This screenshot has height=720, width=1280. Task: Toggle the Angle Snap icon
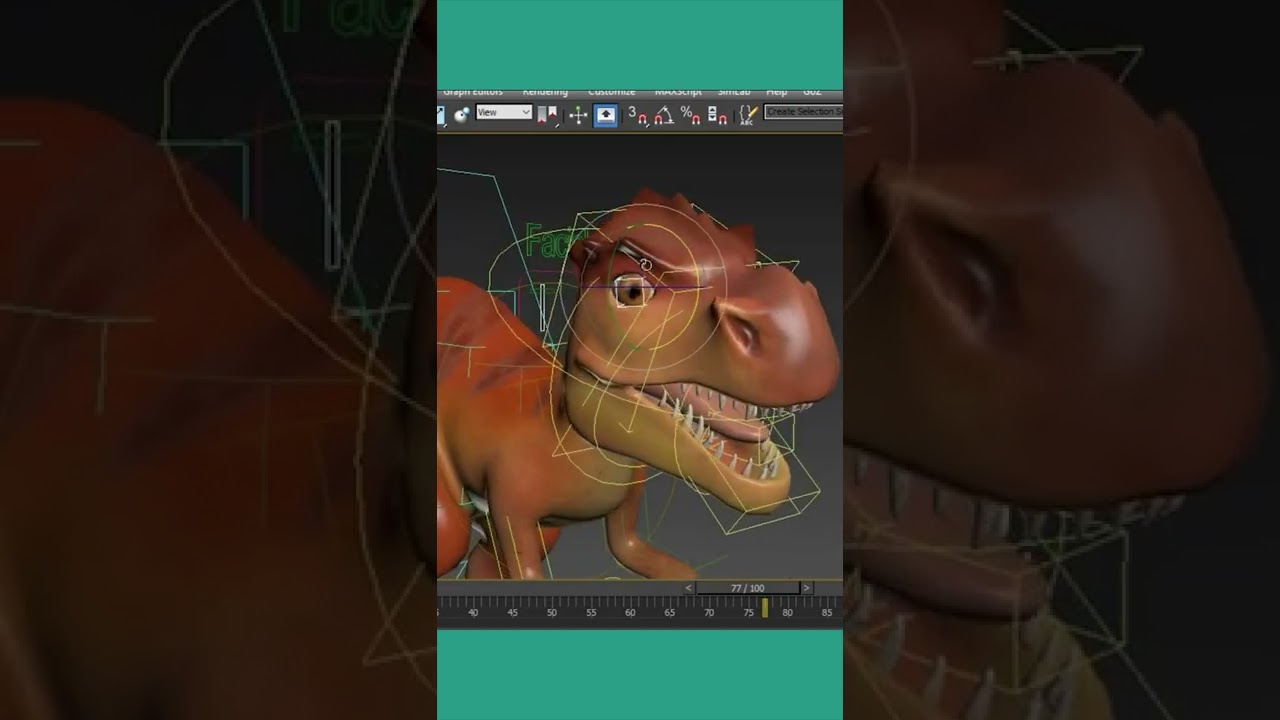664,115
